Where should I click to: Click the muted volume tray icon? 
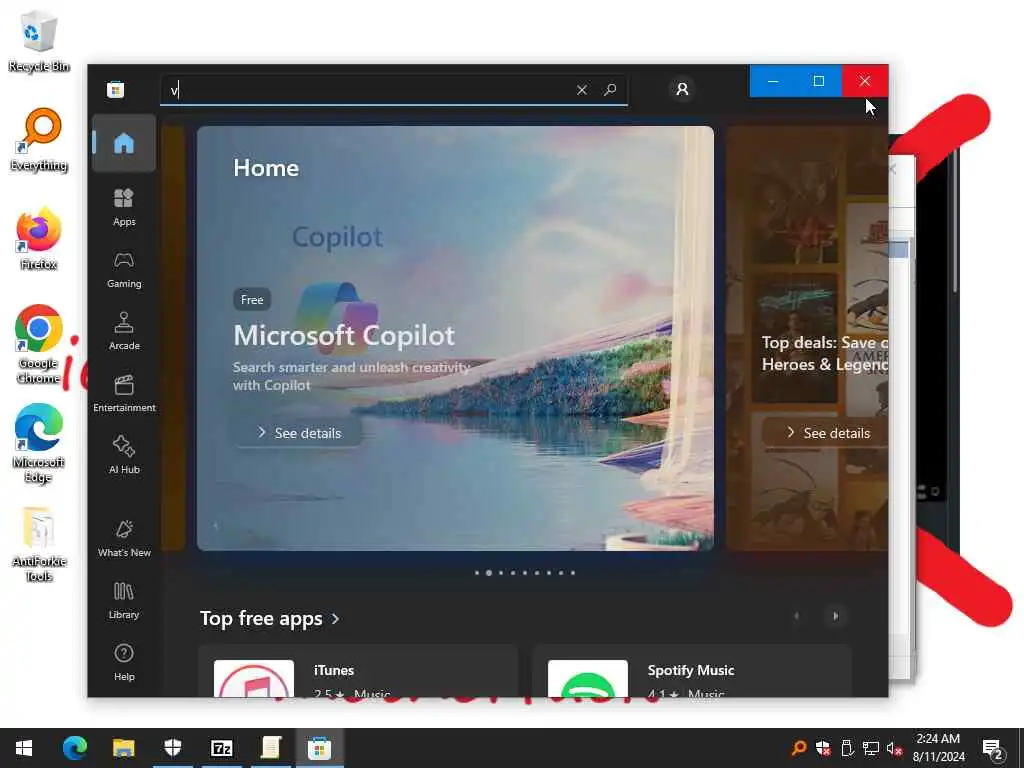coord(895,748)
